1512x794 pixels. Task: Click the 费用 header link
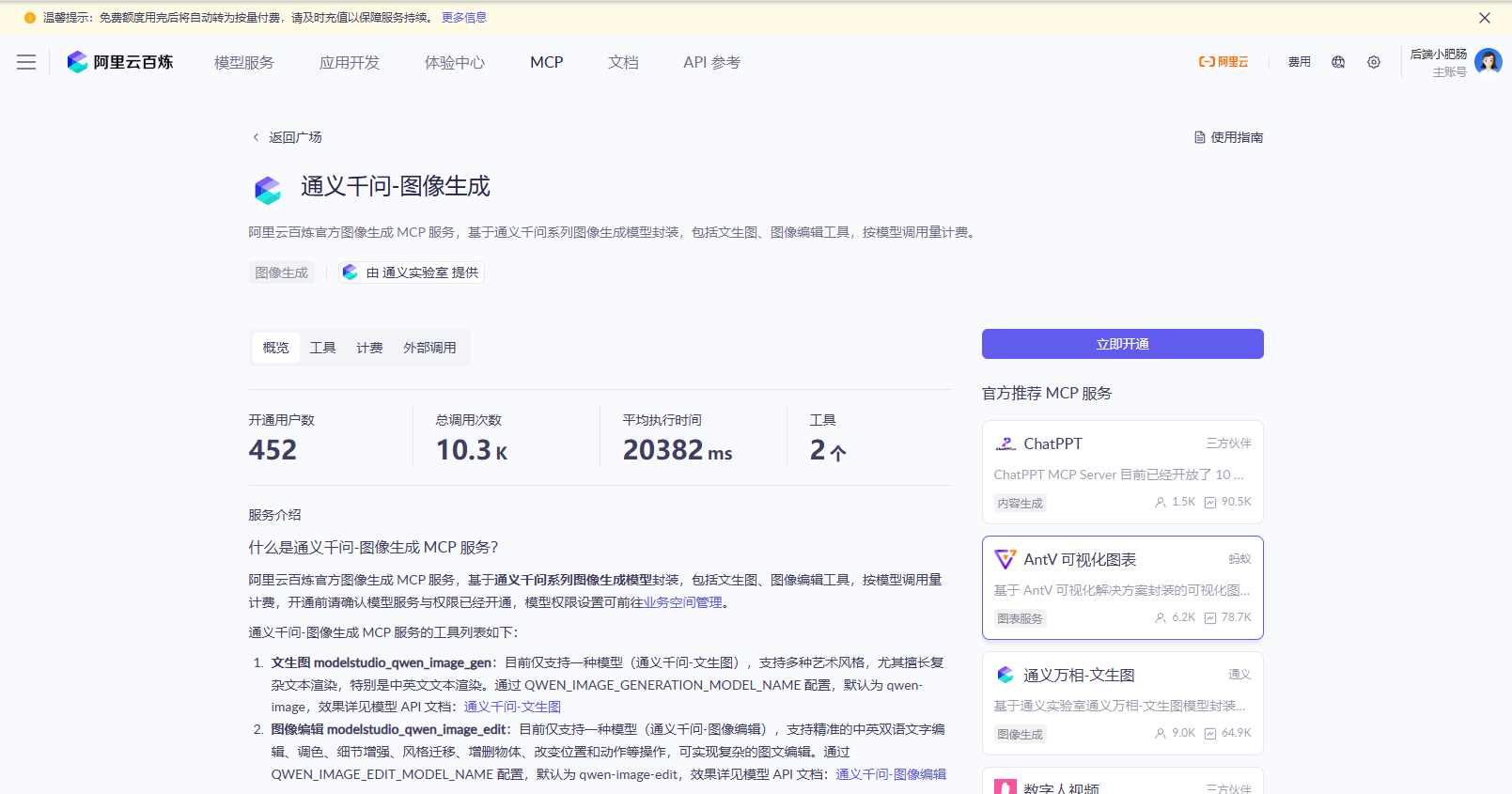1299,62
